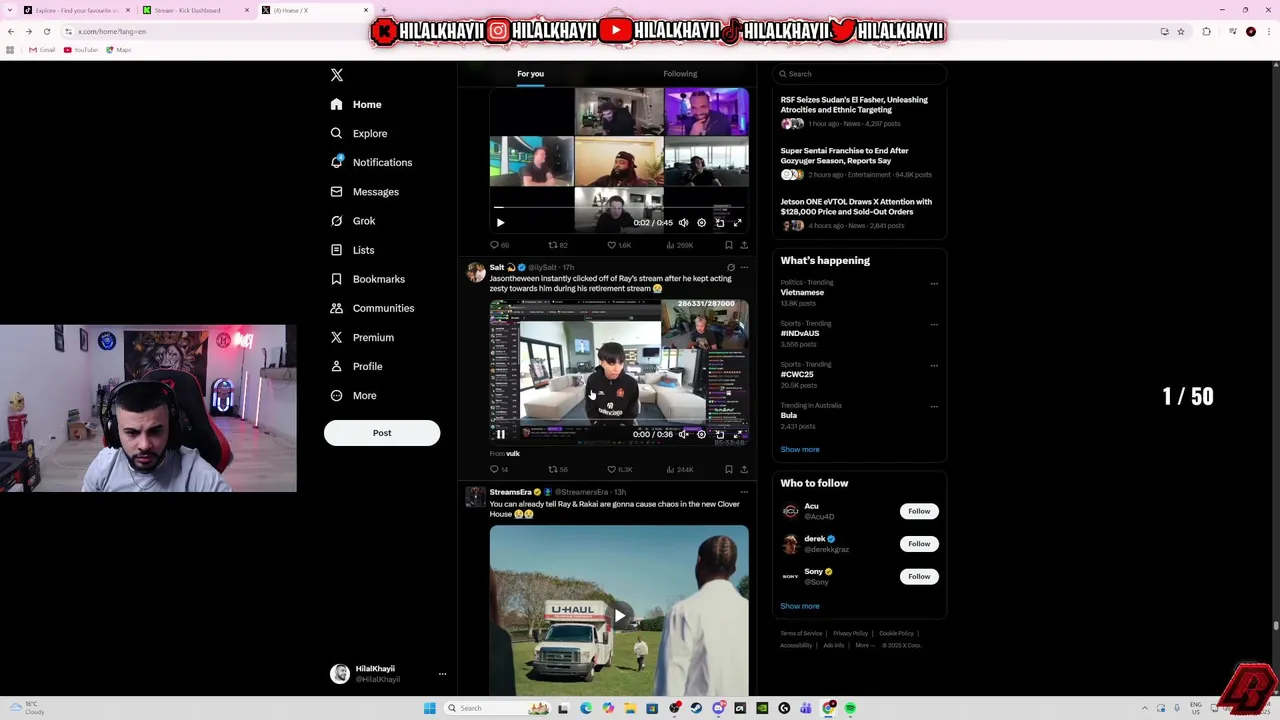Repost Salt's post with 56 reposts
Screen dimensions: 1280x720
click(557, 469)
